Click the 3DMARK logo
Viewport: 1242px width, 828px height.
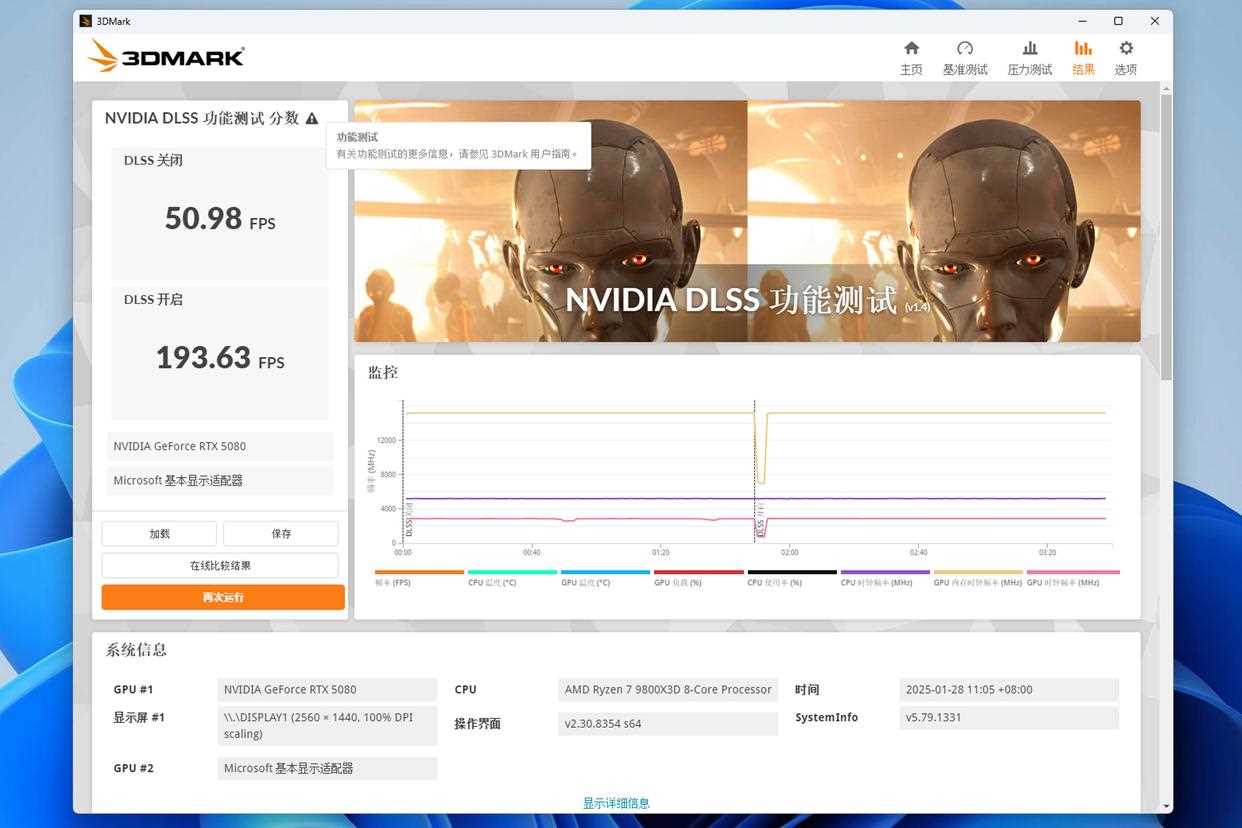pyautogui.click(x=166, y=56)
